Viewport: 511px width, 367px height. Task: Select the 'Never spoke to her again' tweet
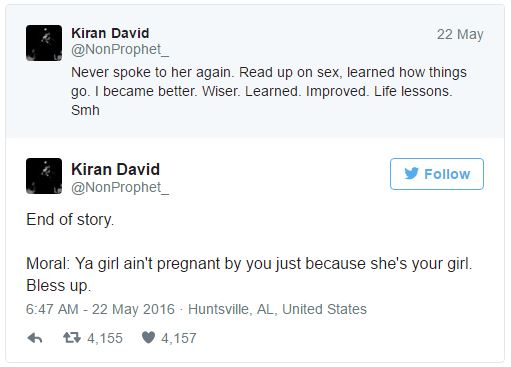269,91
